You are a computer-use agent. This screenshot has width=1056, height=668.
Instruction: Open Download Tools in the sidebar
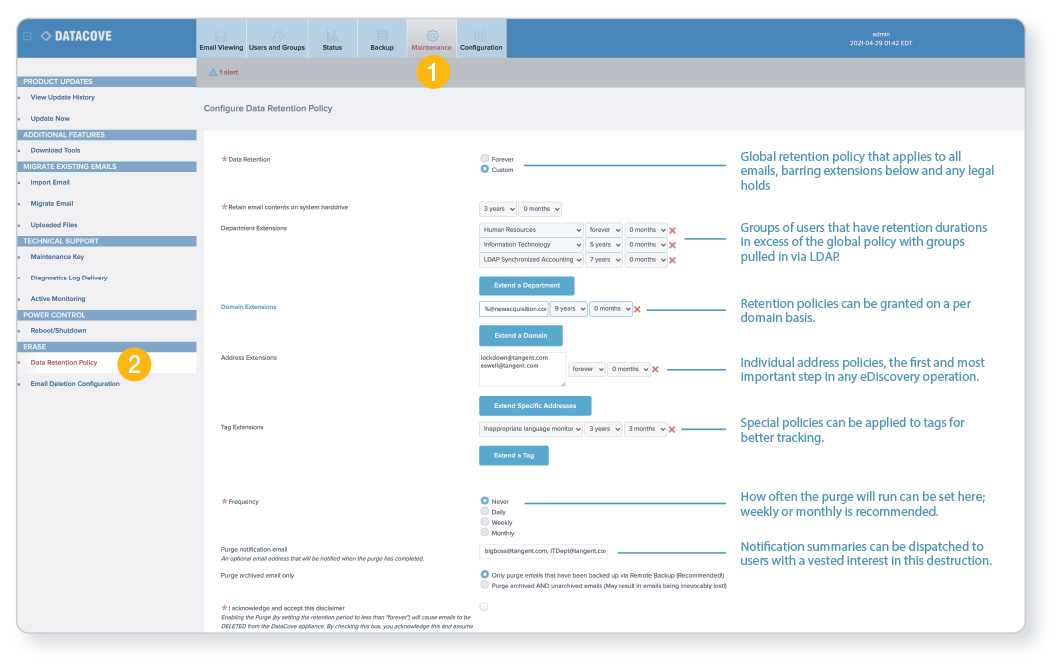(55, 151)
